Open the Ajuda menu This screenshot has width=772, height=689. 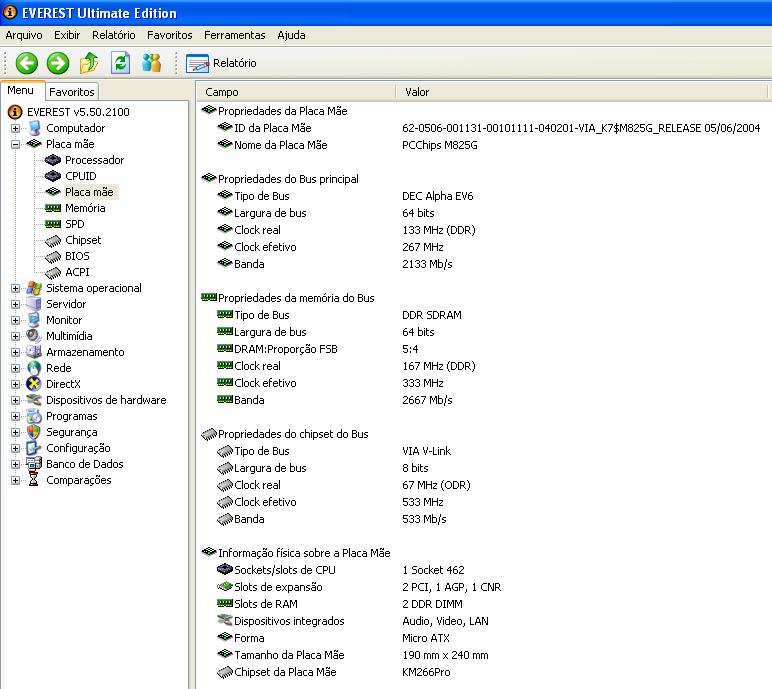click(291, 35)
